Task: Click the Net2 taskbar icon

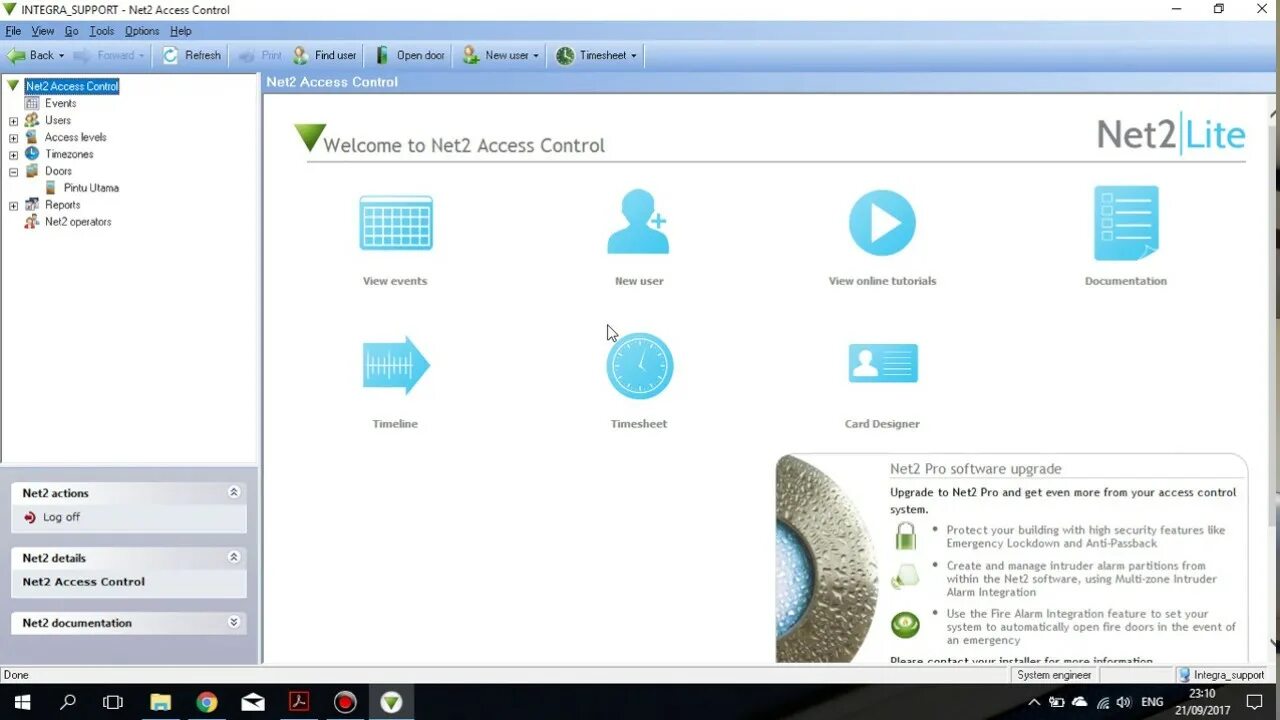Action: 391,702
